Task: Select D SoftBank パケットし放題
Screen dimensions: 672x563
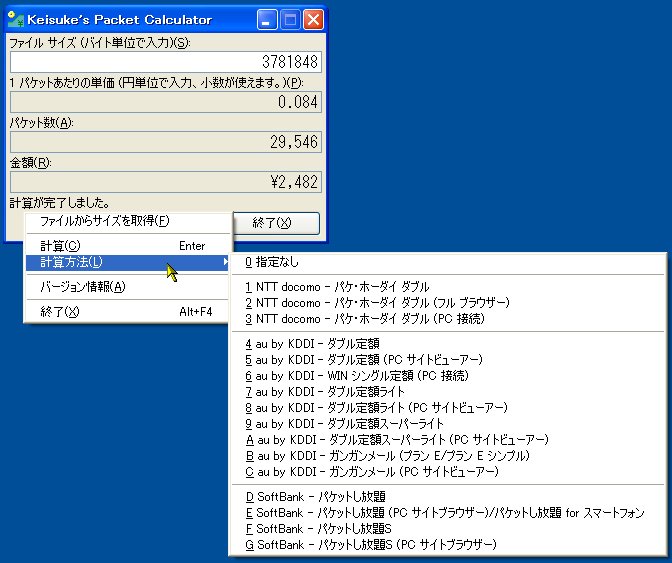Action: (448, 497)
